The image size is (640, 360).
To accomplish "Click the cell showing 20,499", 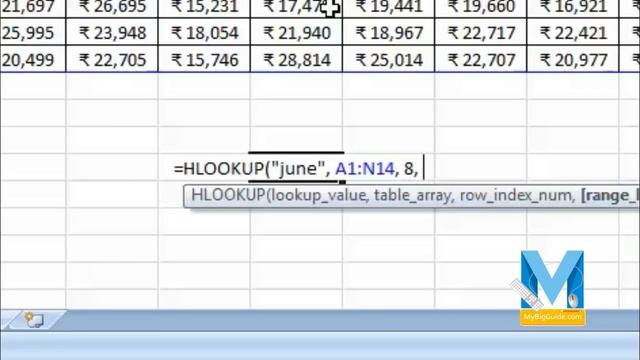I will coord(33,59).
